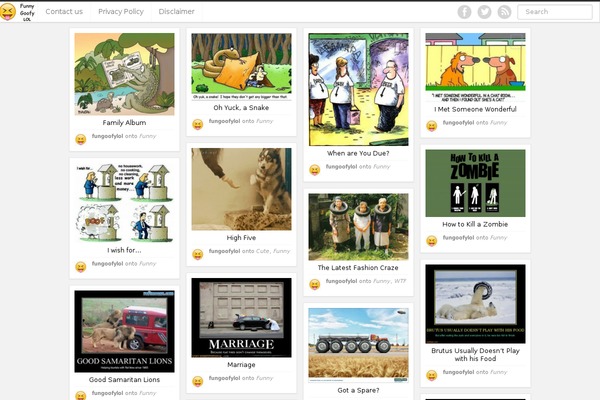Click avatar under High Five post
This screenshot has height=400, width=600.
(x=197, y=255)
